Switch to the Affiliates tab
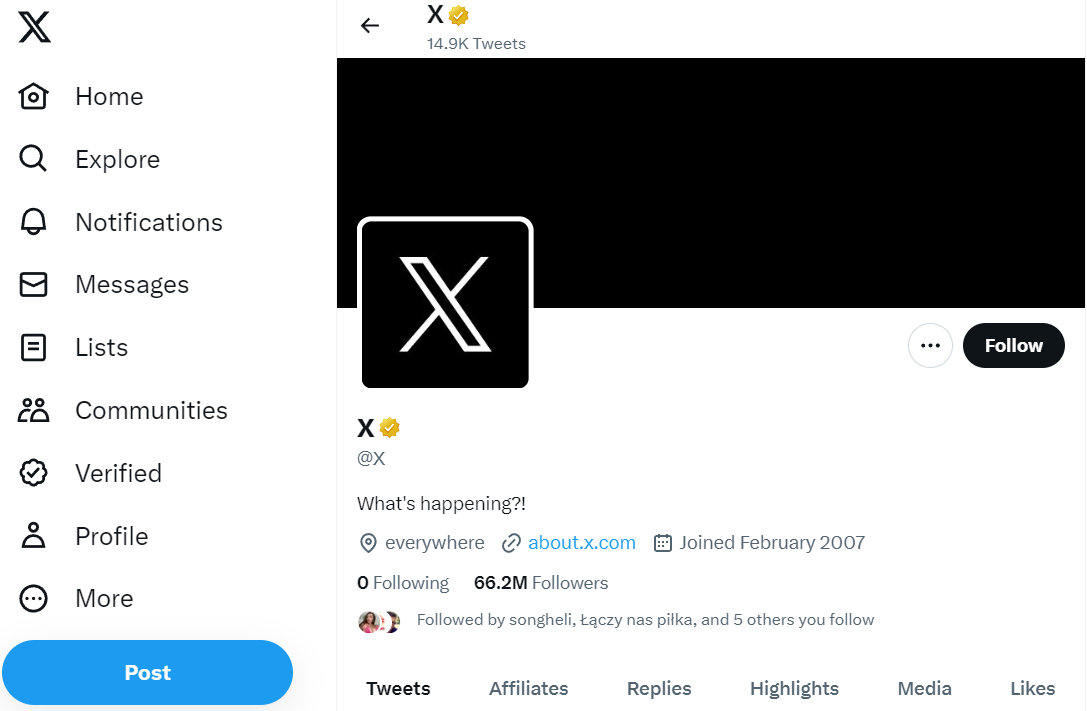The height and width of the screenshot is (711, 1087). click(x=528, y=688)
